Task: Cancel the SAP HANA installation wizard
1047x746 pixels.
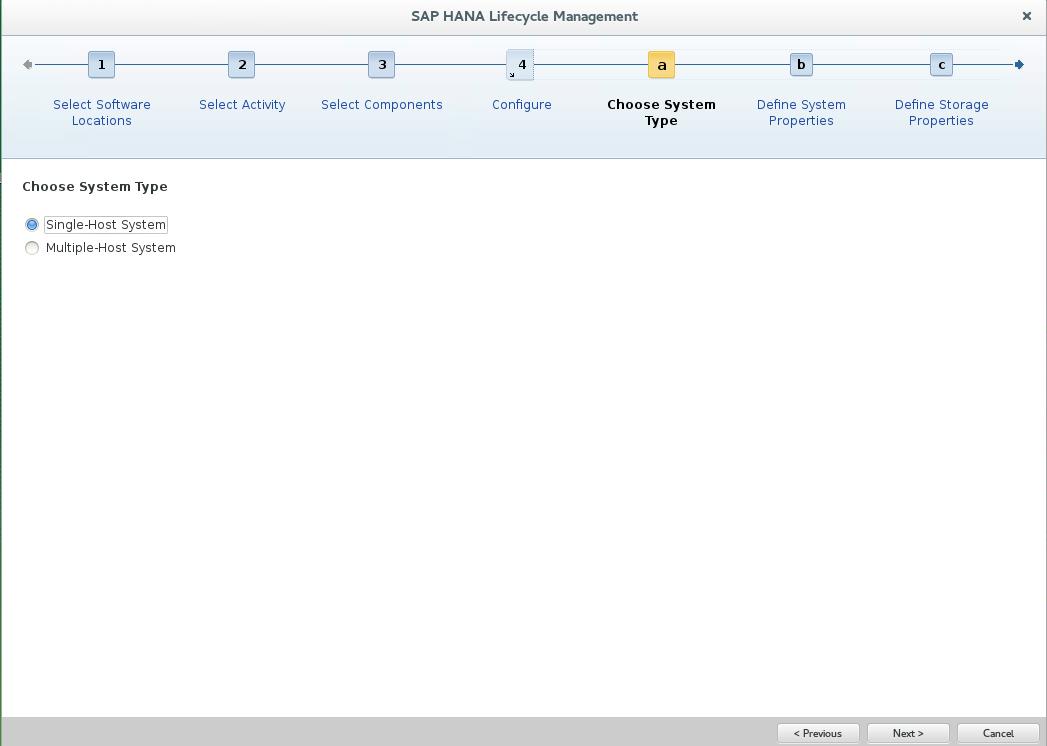Action: pos(997,733)
